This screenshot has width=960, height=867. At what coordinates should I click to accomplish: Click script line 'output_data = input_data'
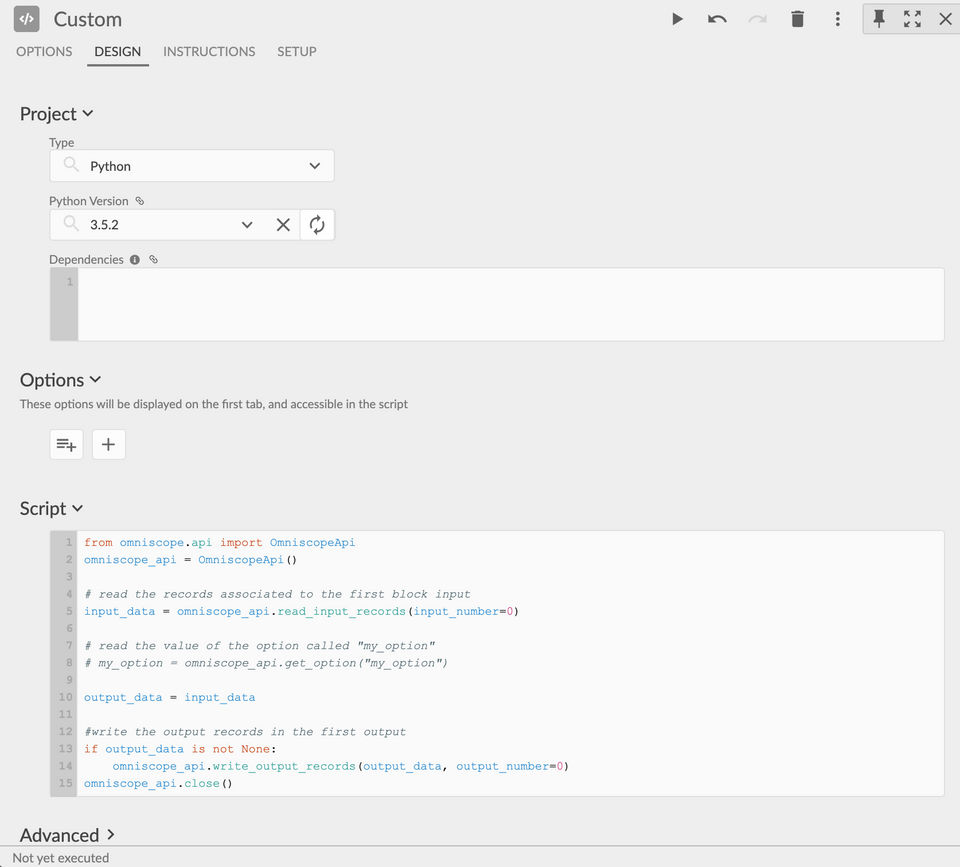(170, 697)
